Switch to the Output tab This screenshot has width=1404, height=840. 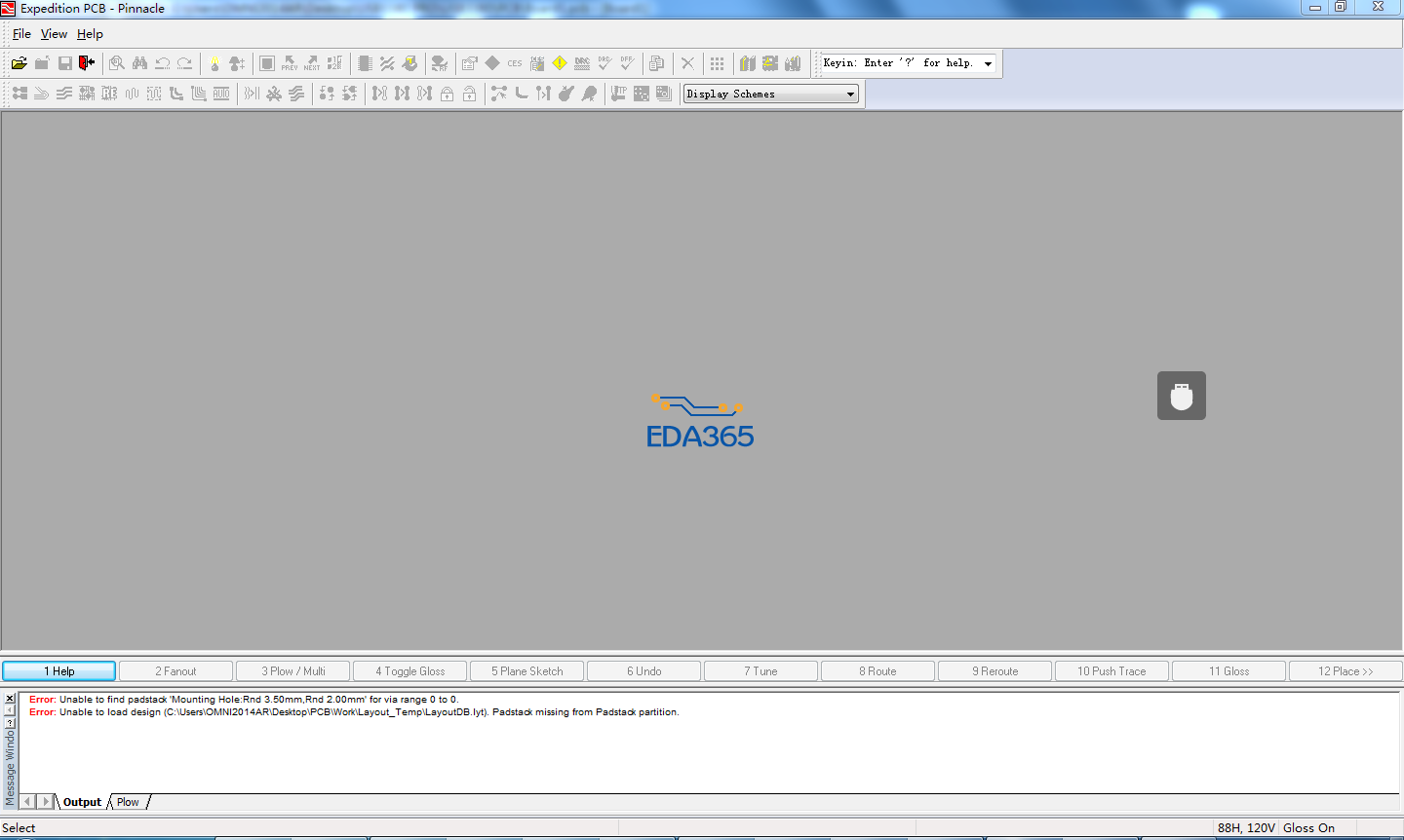(x=82, y=802)
